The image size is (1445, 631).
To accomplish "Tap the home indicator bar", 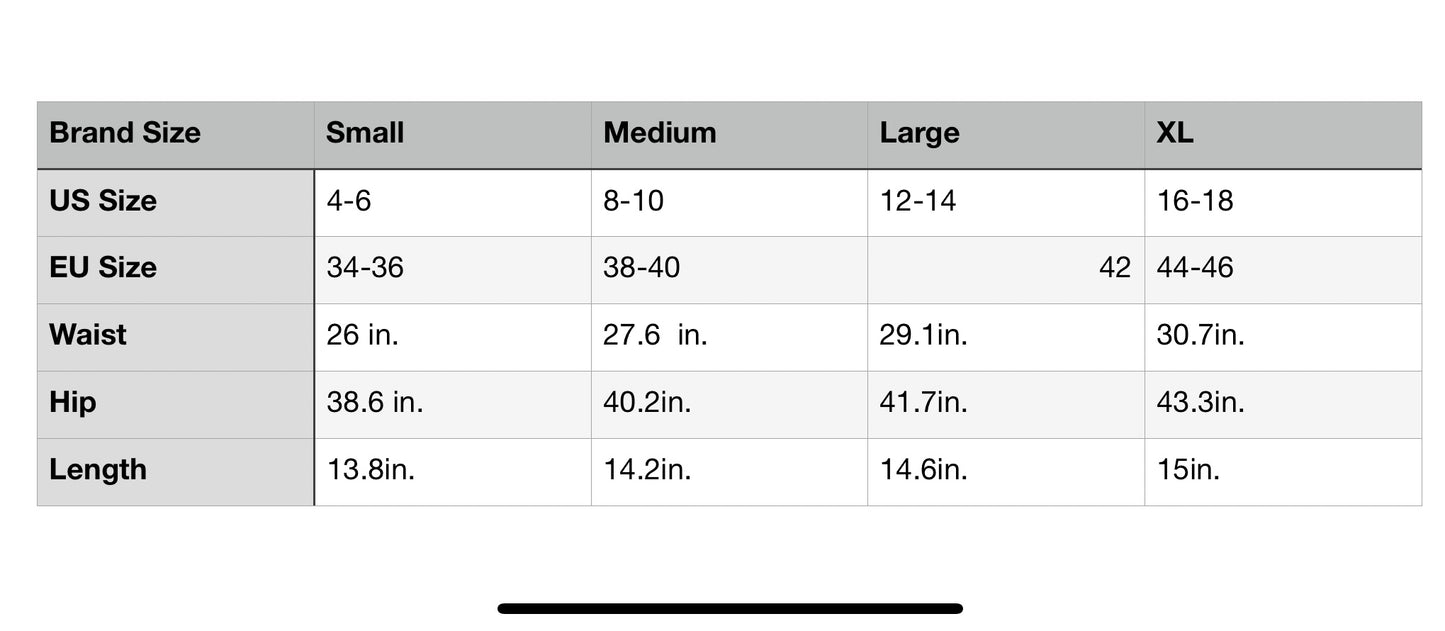I will tap(730, 608).
